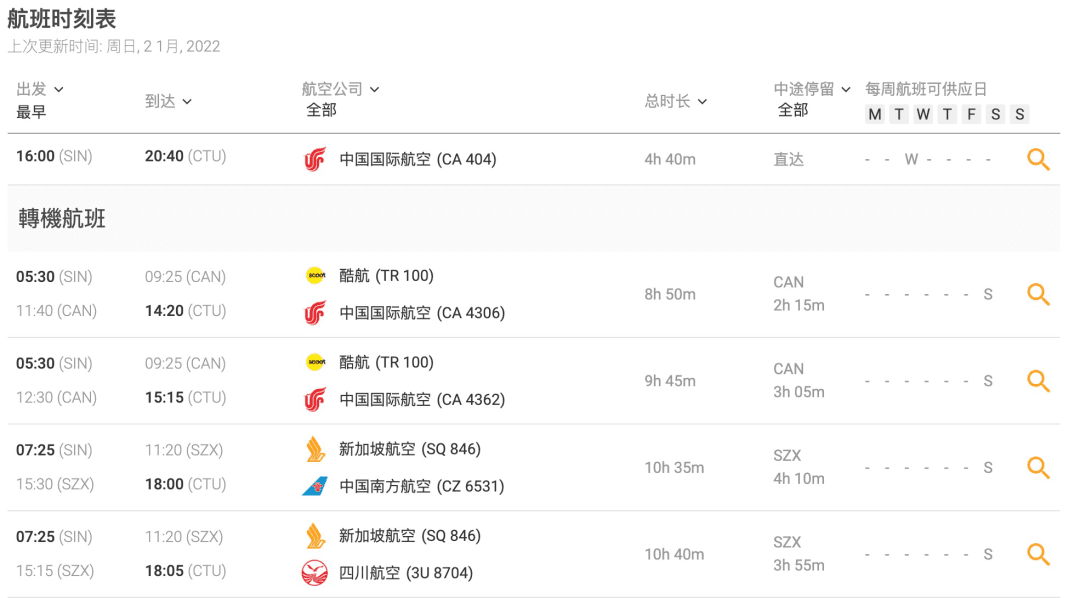Sort by 到达 arrival column header
The height and width of the screenshot is (598, 1080).
pyautogui.click(x=168, y=101)
